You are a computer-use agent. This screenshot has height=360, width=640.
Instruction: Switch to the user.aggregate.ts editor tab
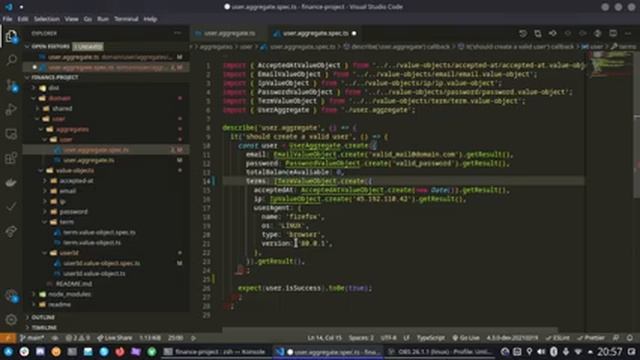point(229,33)
